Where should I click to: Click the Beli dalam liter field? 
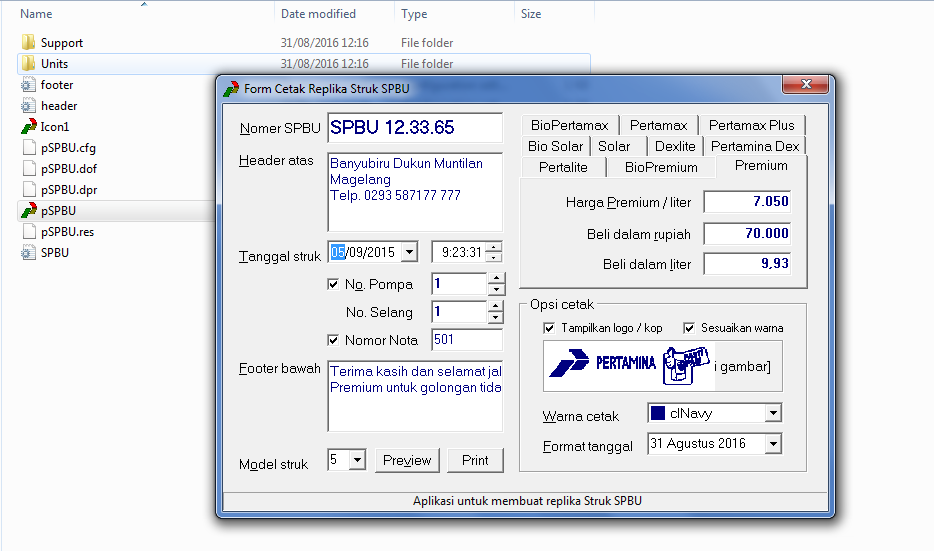click(x=747, y=263)
